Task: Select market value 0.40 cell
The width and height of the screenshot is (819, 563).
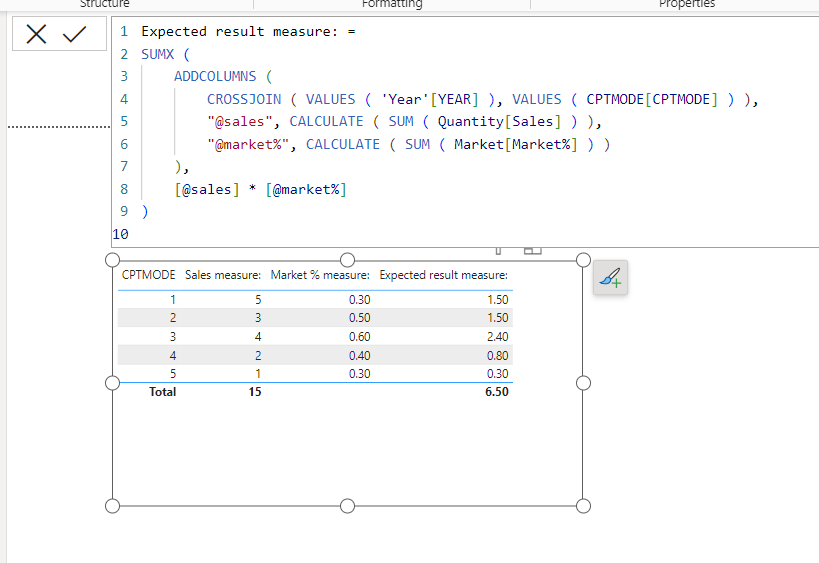Action: (359, 356)
